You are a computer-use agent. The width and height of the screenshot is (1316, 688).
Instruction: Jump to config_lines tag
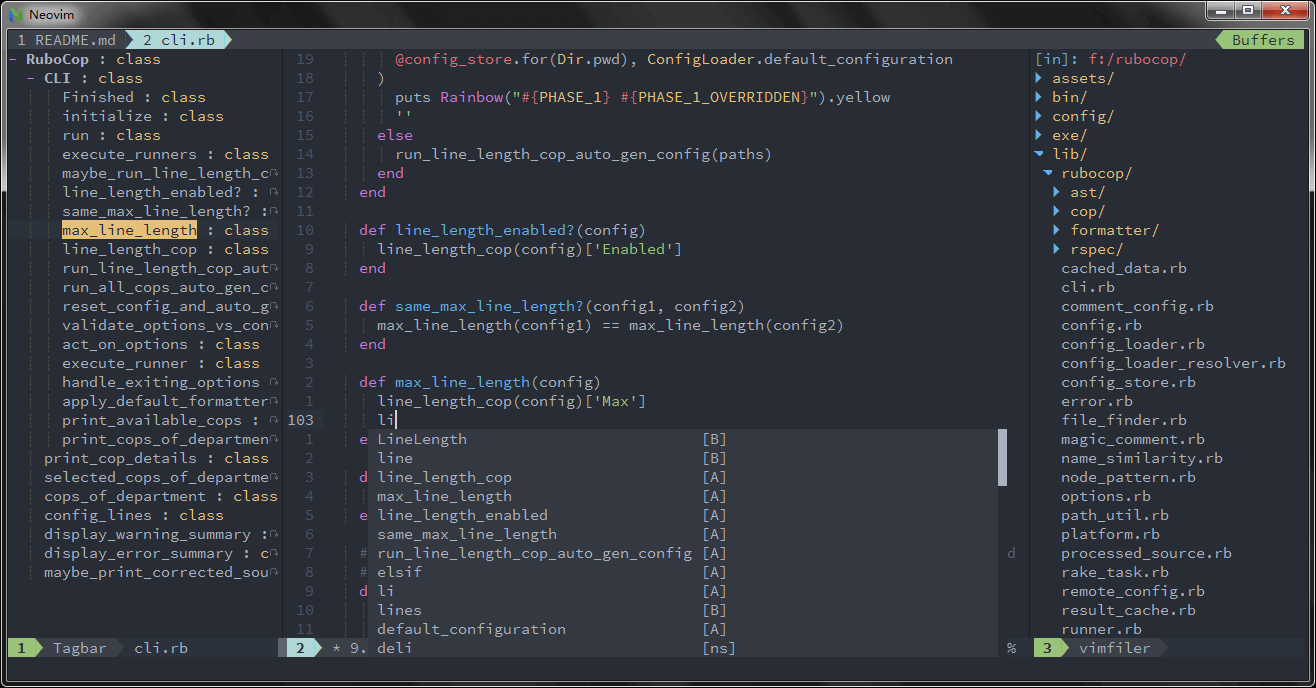pyautogui.click(x=98, y=515)
